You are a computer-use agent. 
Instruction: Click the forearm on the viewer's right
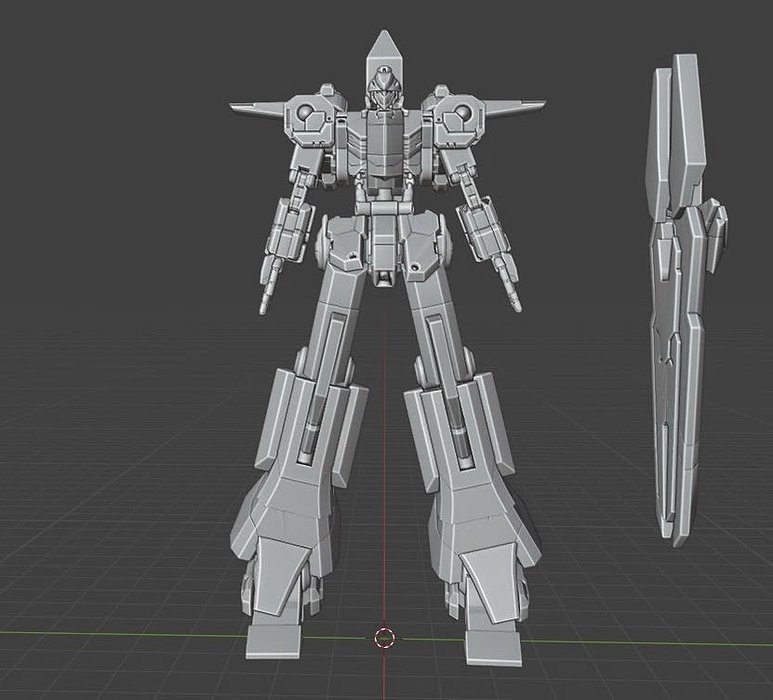click(485, 228)
